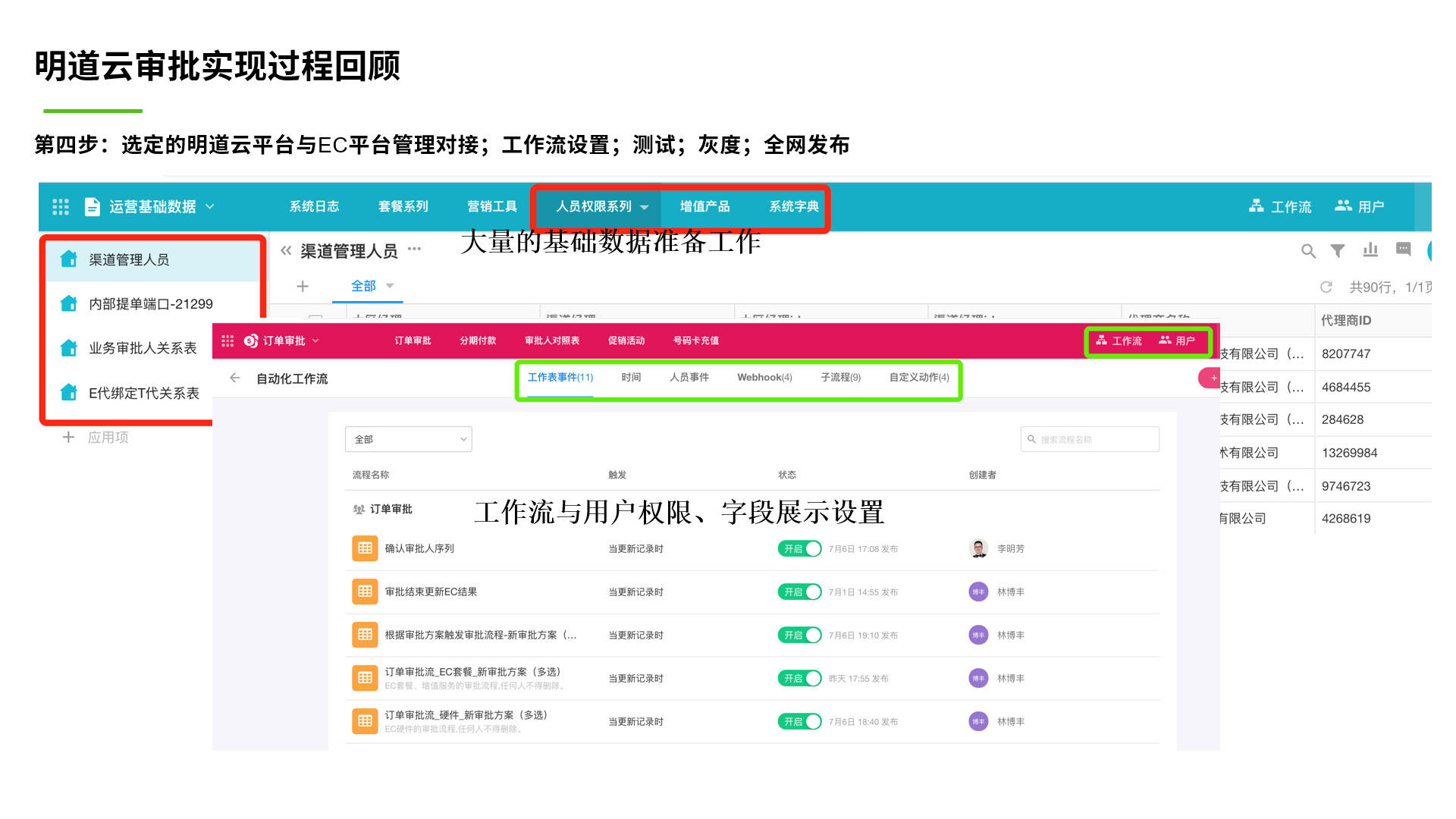Screen dimensions: 1456x819
Task: Collapse sidebar with double chevron icon
Action: (286, 251)
